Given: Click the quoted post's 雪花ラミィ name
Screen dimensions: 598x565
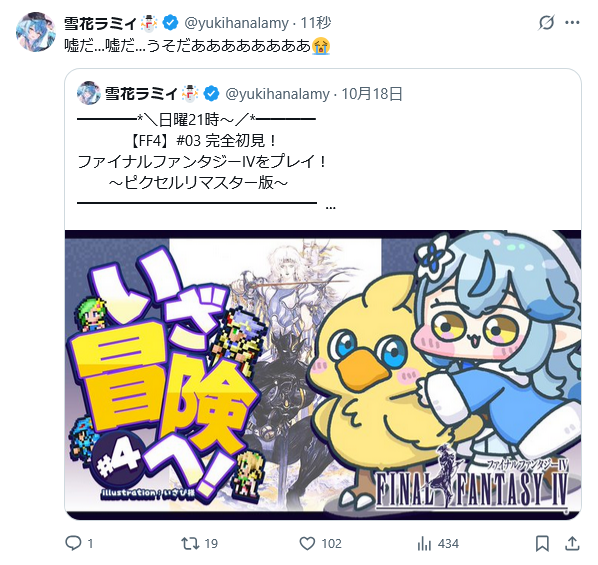Looking at the screenshot, I should (141, 94).
